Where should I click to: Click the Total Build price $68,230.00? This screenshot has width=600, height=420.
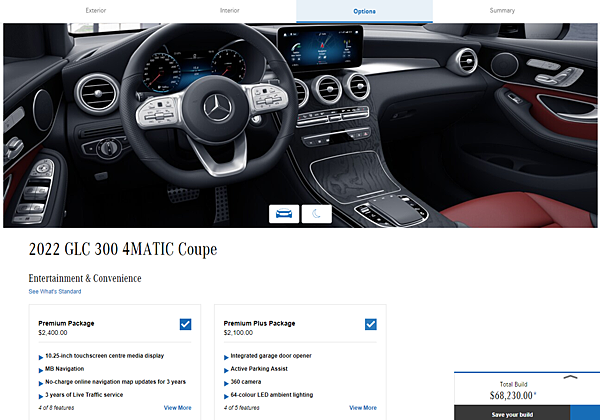coord(512,396)
